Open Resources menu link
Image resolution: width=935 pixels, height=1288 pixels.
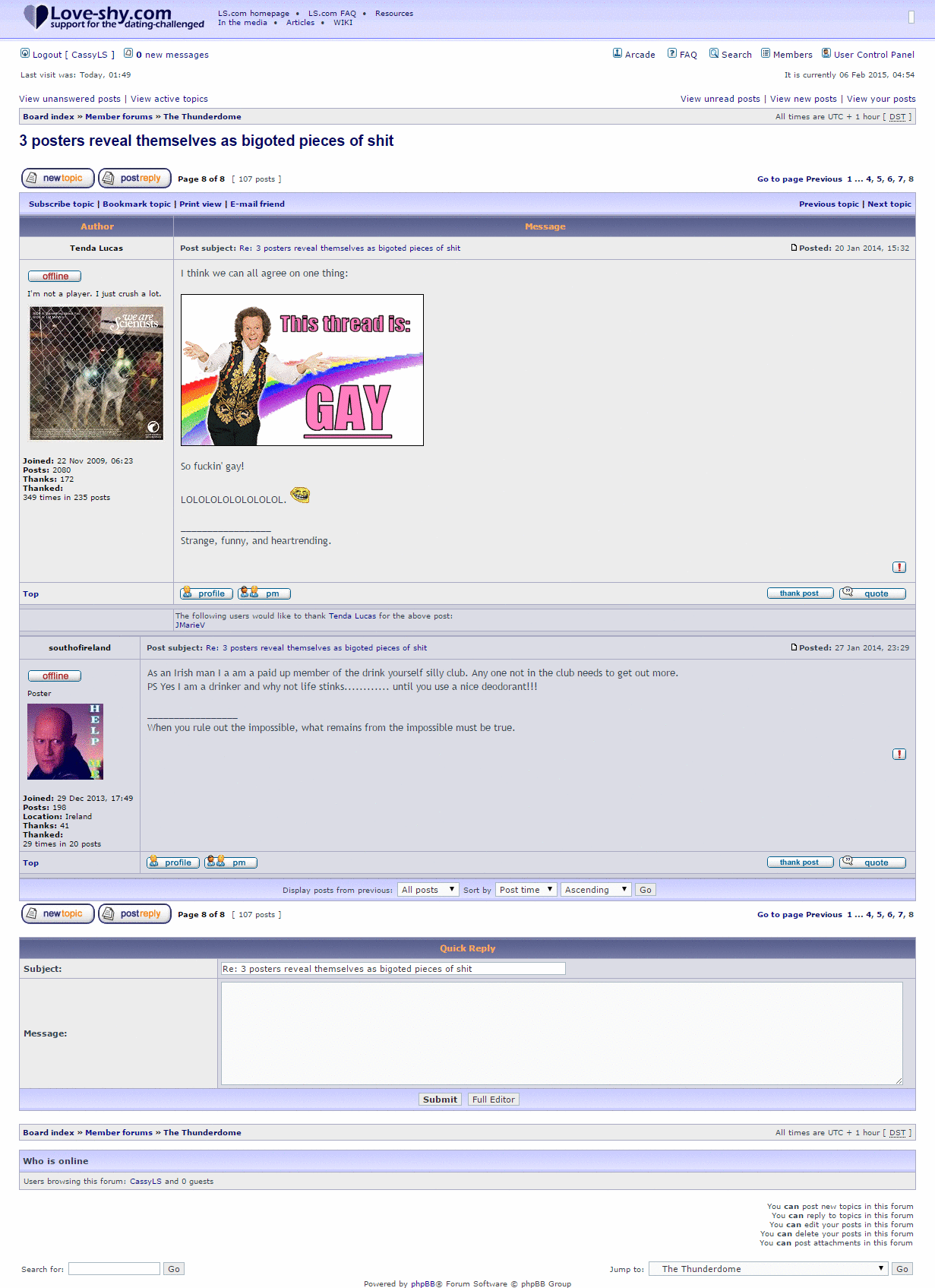tap(394, 14)
